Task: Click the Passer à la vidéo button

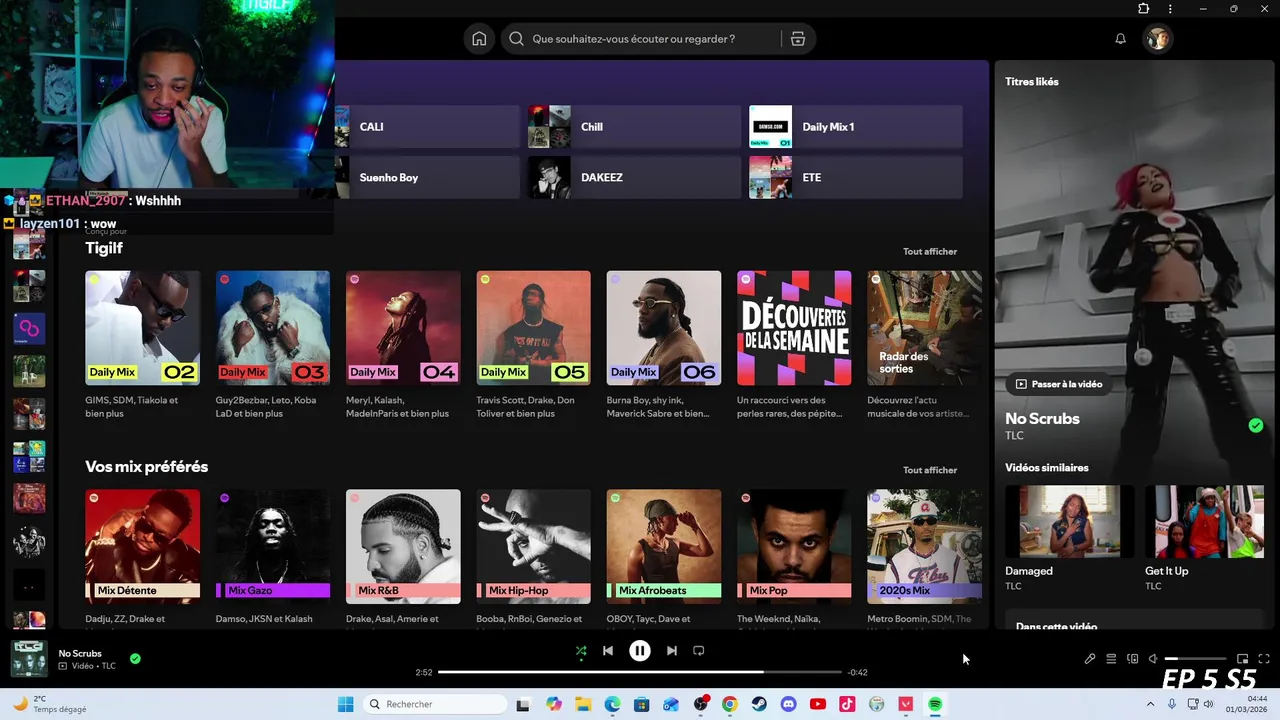Action: [1059, 384]
